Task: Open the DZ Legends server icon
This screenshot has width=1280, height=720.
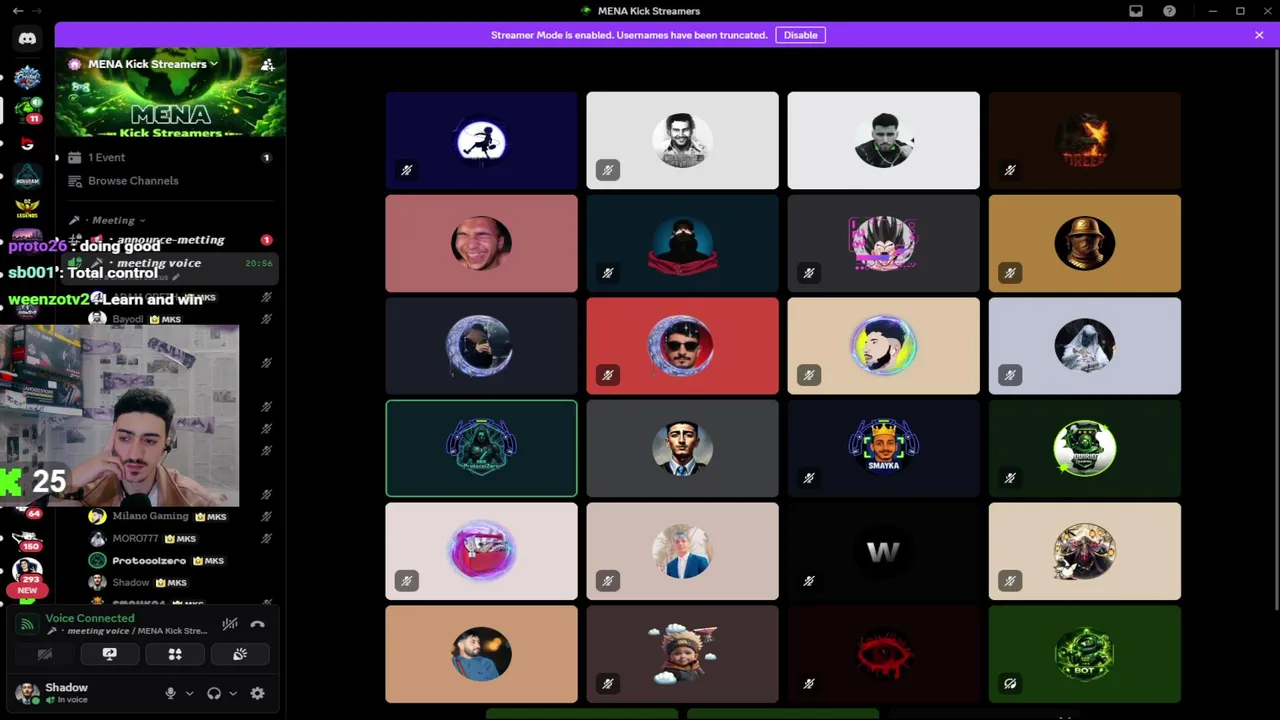Action: click(x=27, y=210)
